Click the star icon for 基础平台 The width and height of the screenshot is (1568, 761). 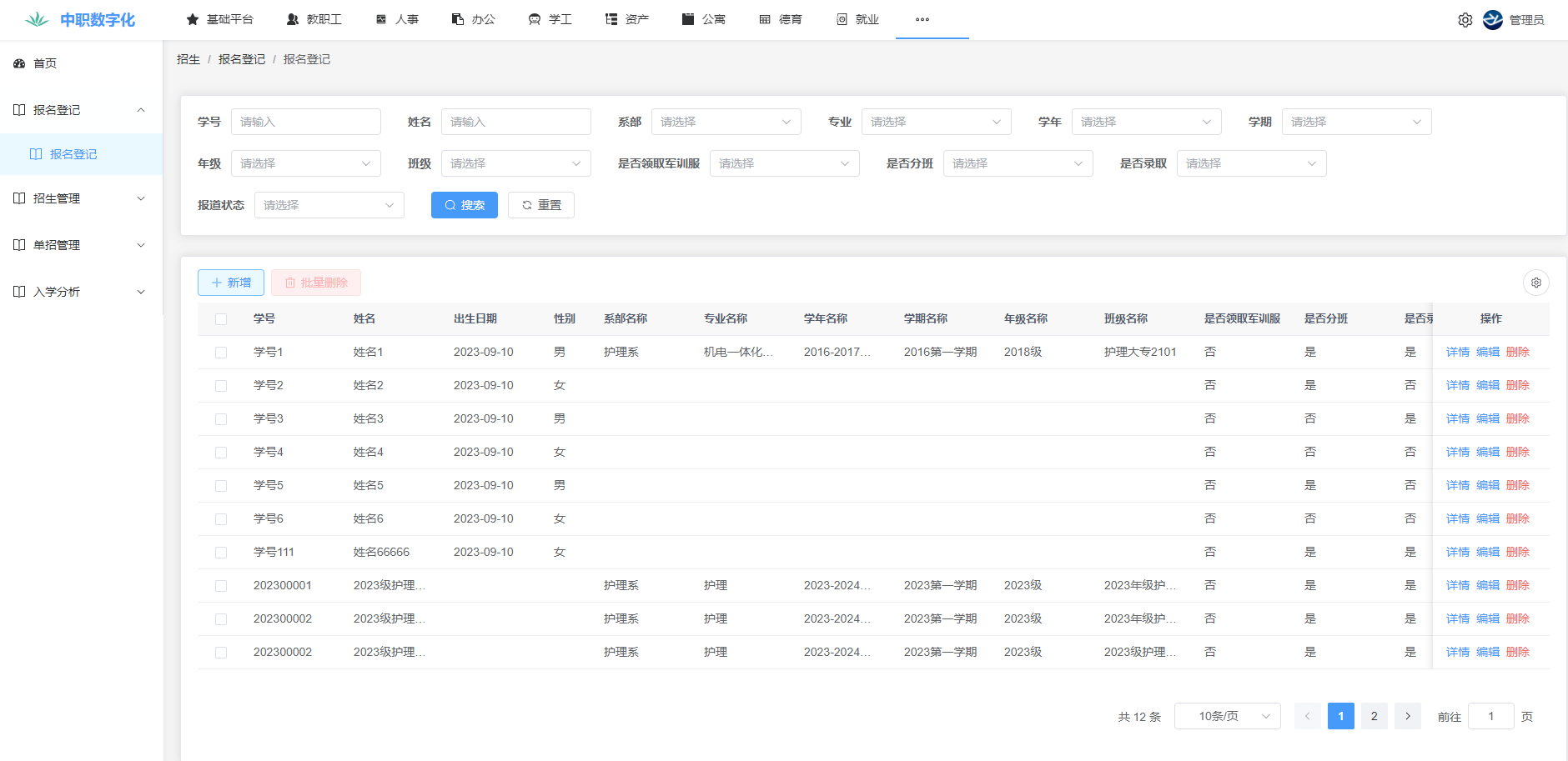(x=193, y=19)
